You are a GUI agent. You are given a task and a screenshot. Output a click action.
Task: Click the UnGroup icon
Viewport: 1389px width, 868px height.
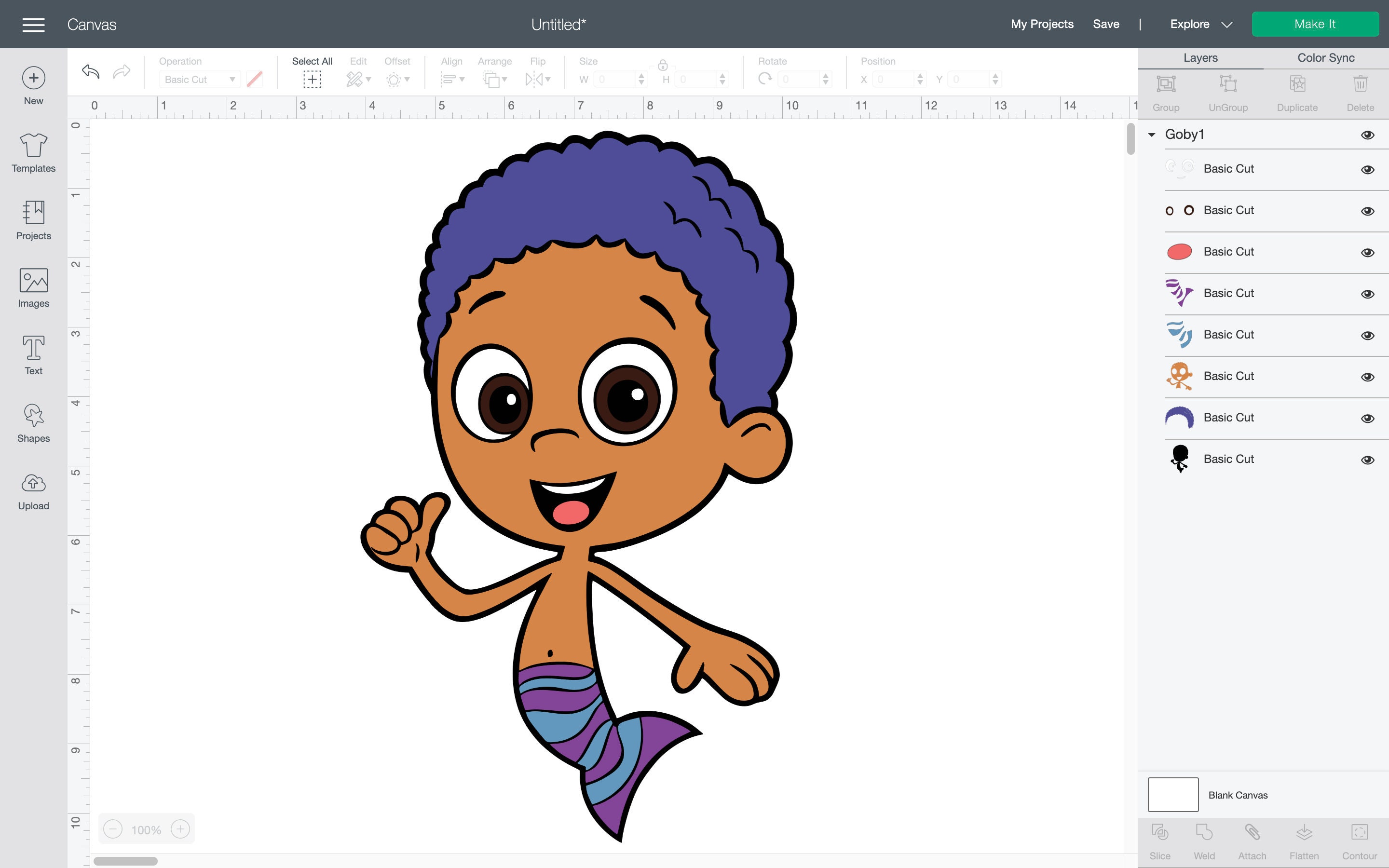(x=1228, y=84)
